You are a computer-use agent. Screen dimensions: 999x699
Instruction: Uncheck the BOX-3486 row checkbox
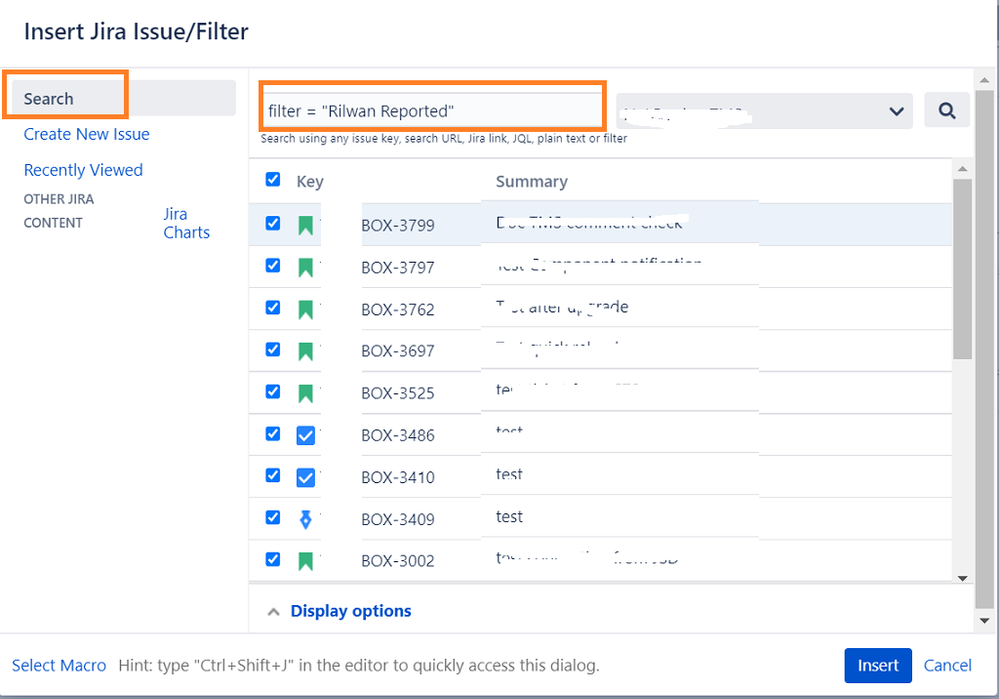[x=273, y=433]
